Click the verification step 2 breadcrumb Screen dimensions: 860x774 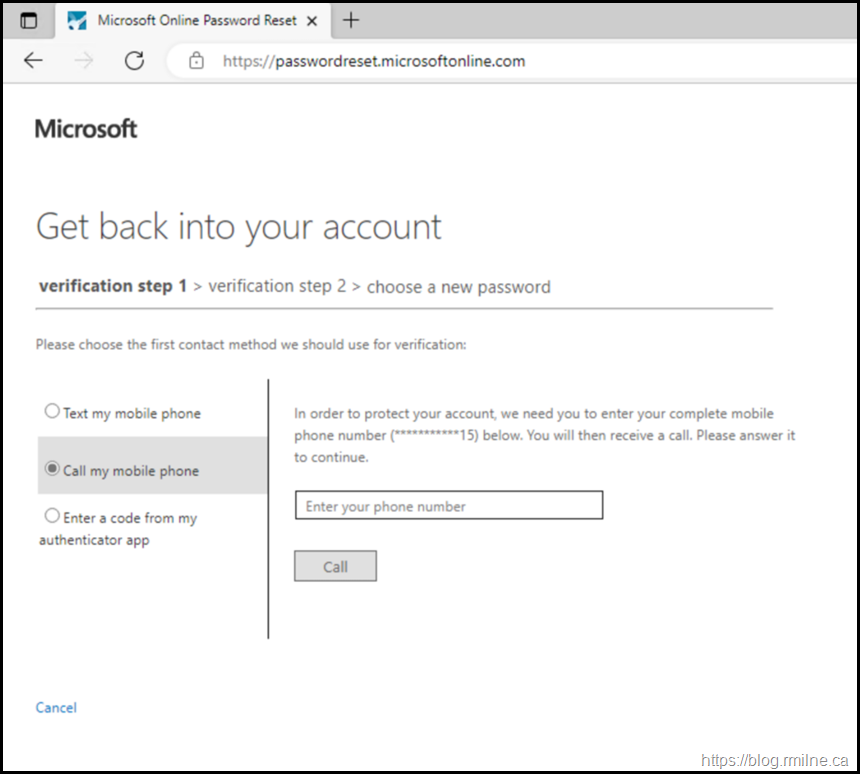[277, 286]
